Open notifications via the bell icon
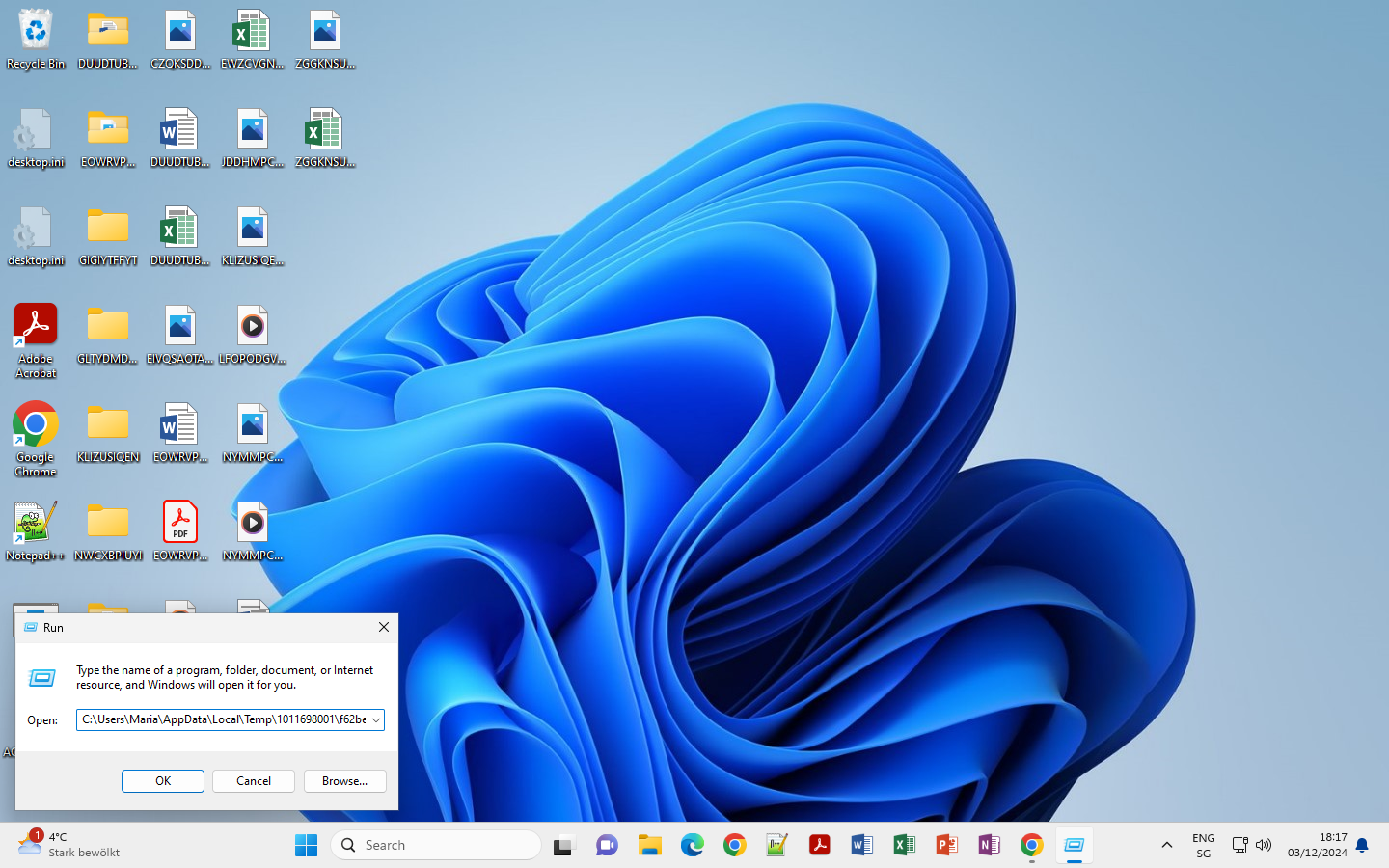Screen dimensions: 1389x868 pos(1362,846)
